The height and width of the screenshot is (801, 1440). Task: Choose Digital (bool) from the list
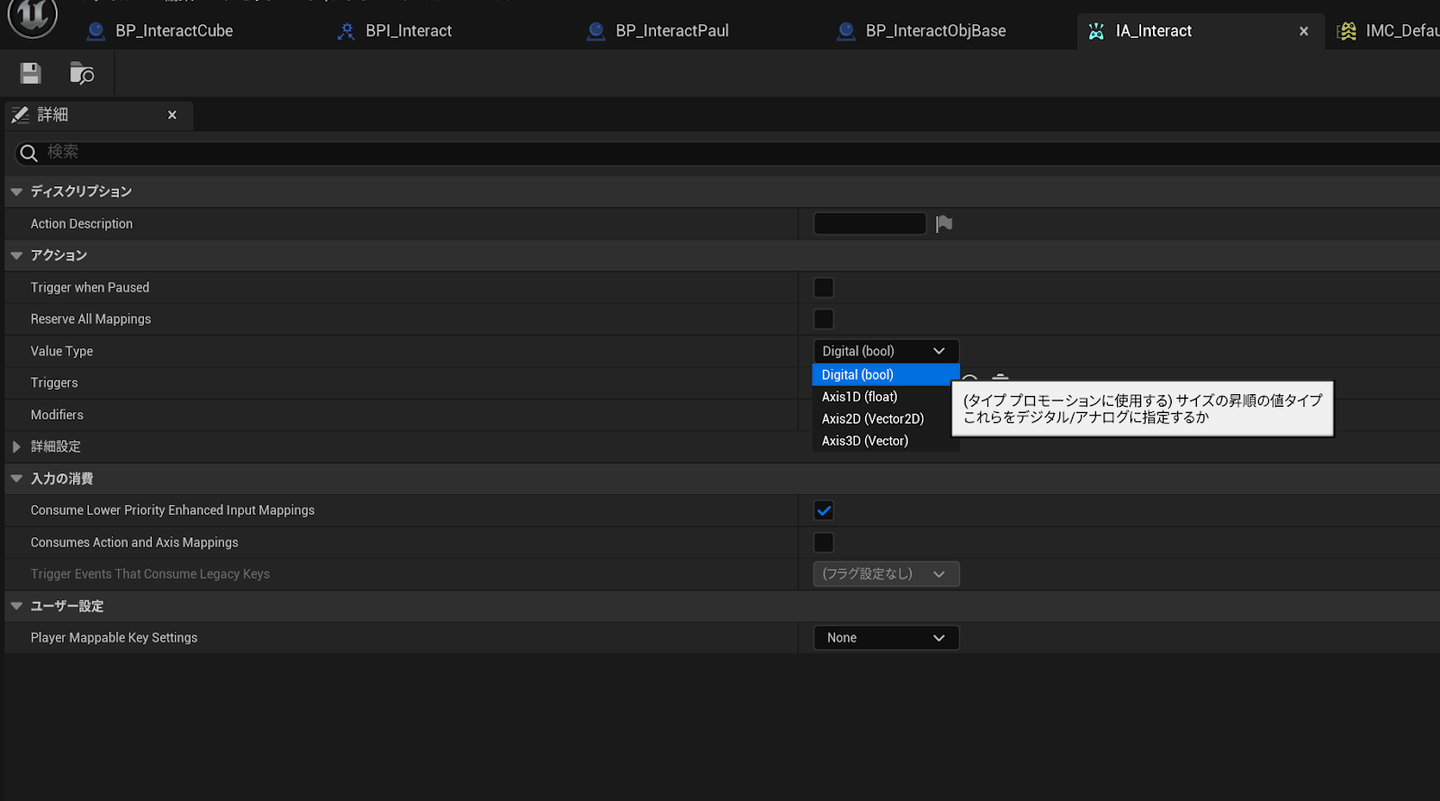[886, 375]
